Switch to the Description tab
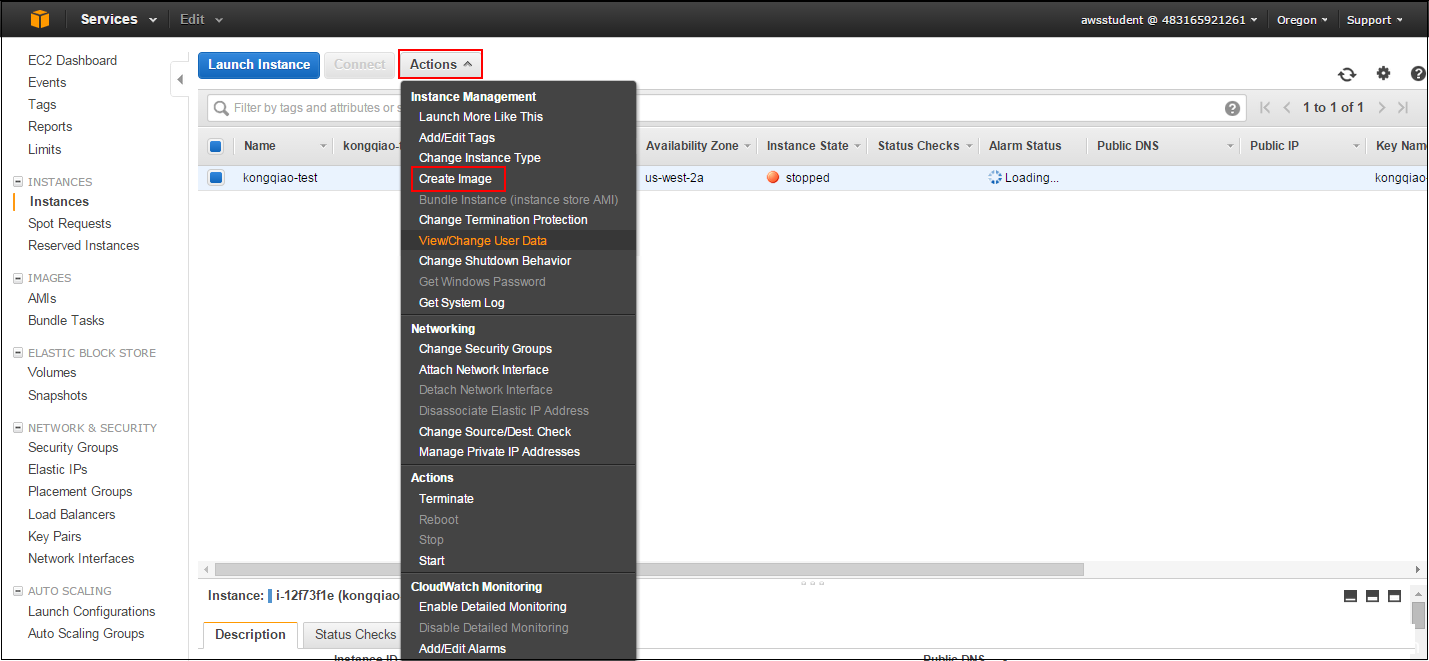Viewport: 1429px width, 661px height. tap(250, 635)
